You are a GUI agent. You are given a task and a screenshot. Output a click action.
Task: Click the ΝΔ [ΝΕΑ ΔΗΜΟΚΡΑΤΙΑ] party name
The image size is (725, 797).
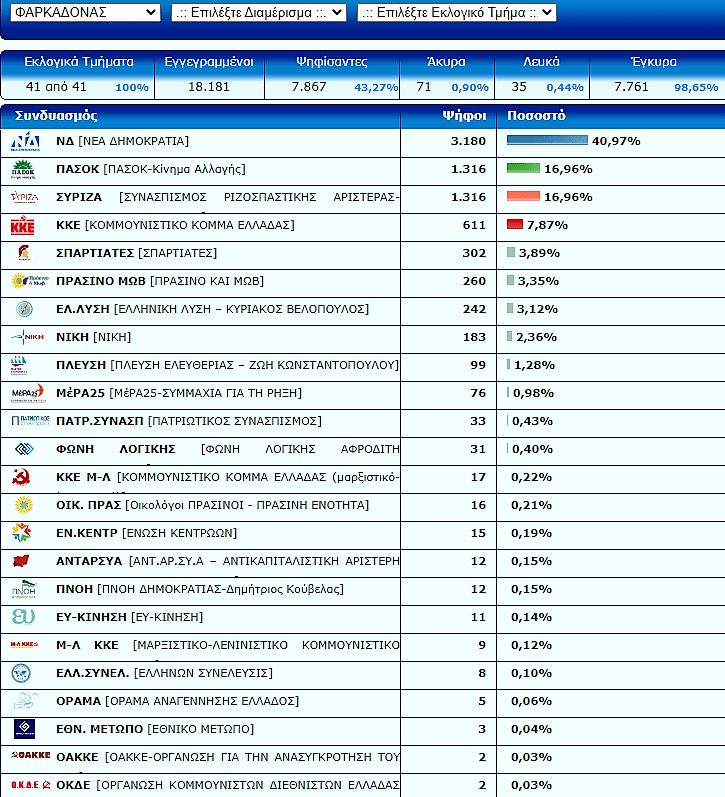122,142
